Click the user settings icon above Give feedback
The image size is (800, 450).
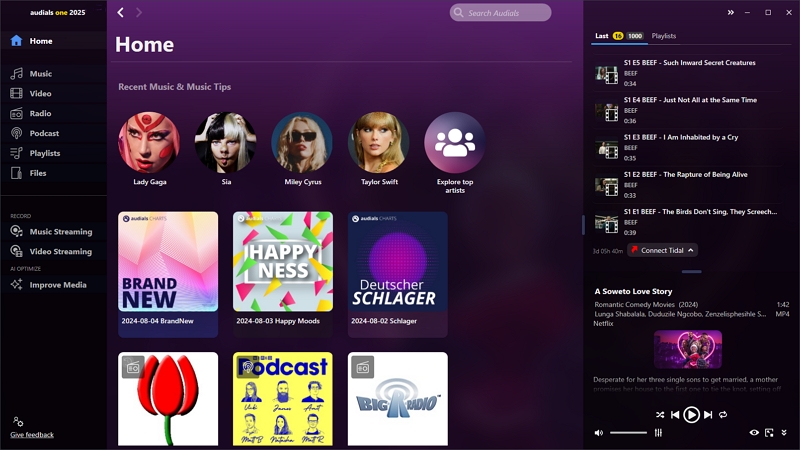pyautogui.click(x=18, y=421)
